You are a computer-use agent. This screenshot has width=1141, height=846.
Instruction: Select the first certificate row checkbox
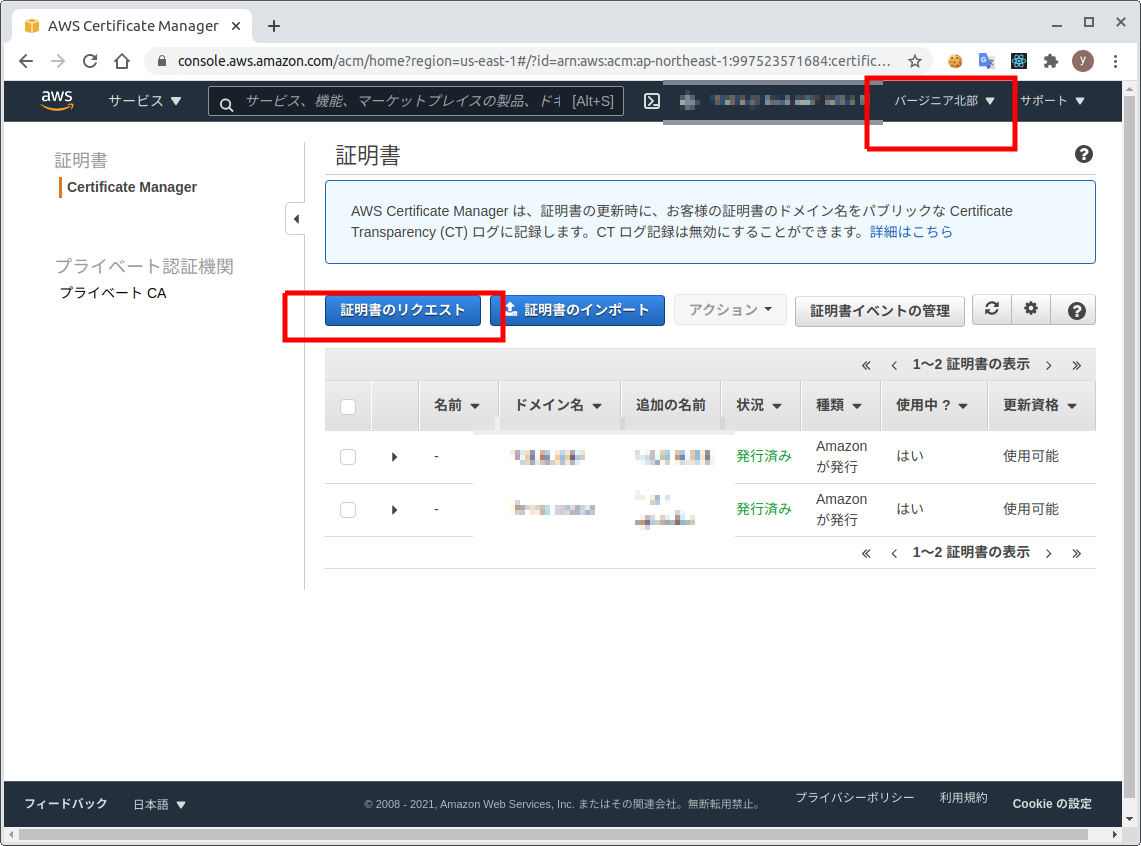(348, 457)
